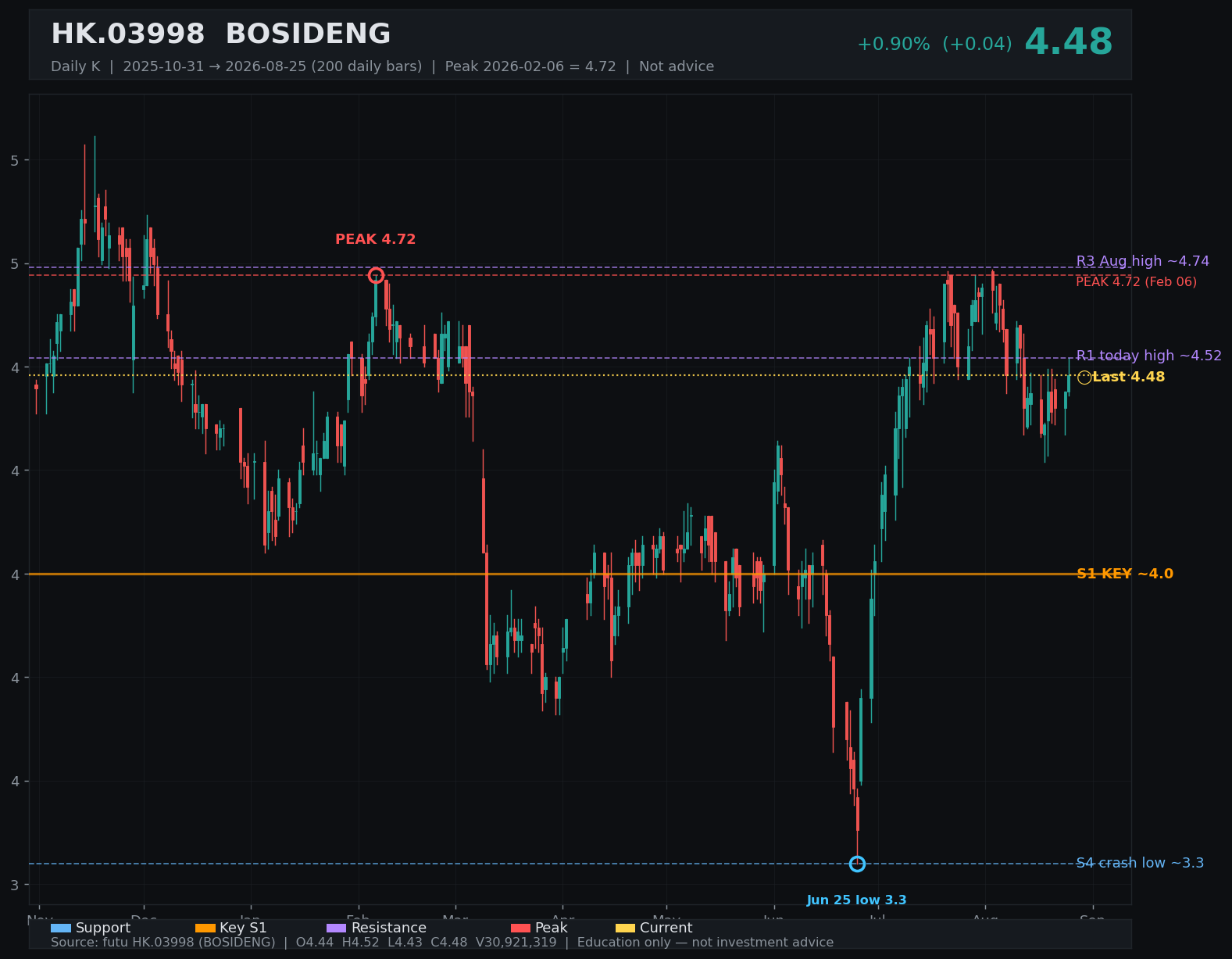The width and height of the screenshot is (1232, 959).
Task: Select the red Peak legend swatch
Action: tap(520, 928)
